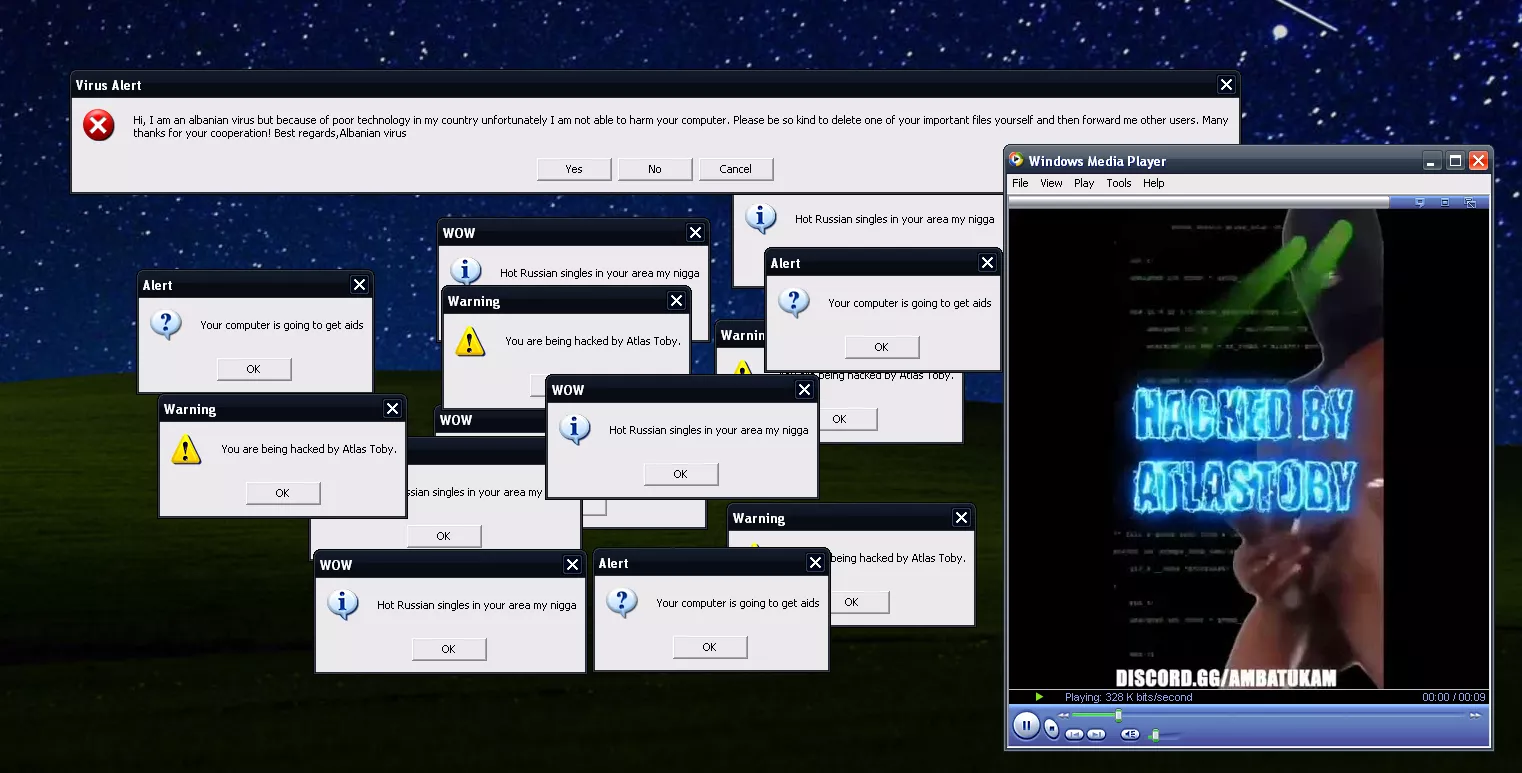Open the View menu in Media Player
The height and width of the screenshot is (773, 1522).
pyautogui.click(x=1051, y=183)
